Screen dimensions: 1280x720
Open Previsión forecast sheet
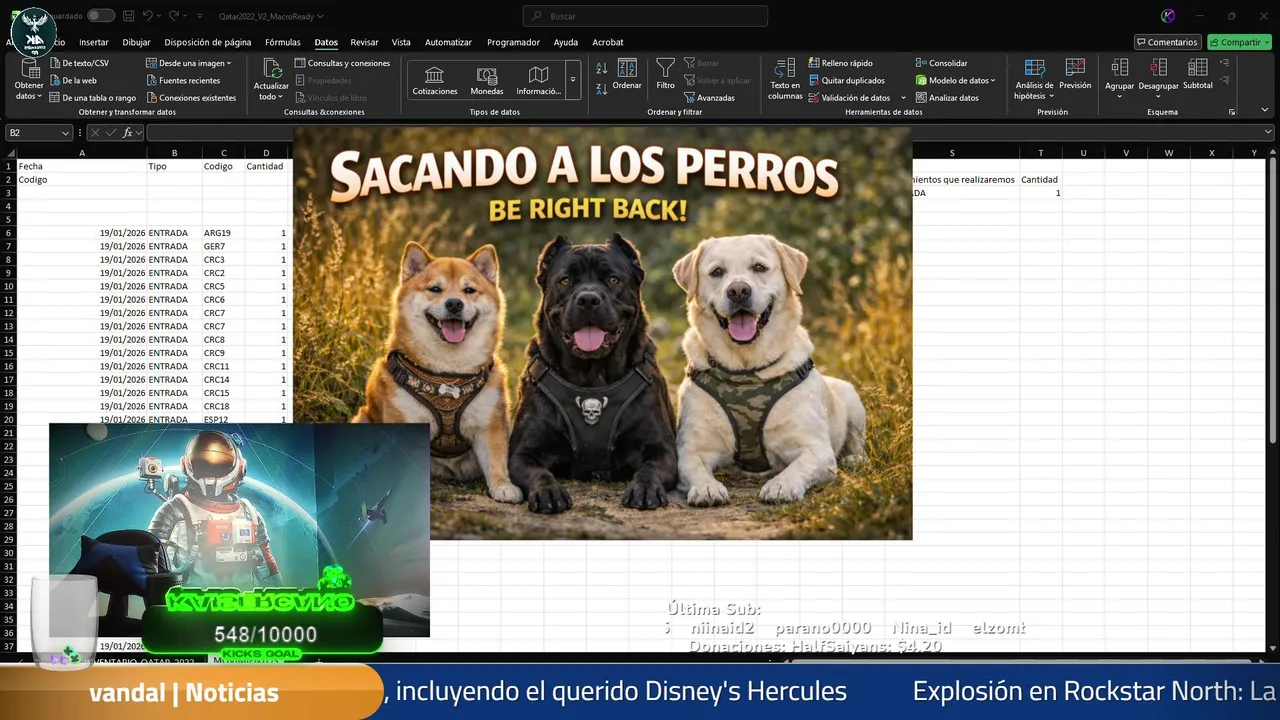tap(1075, 74)
